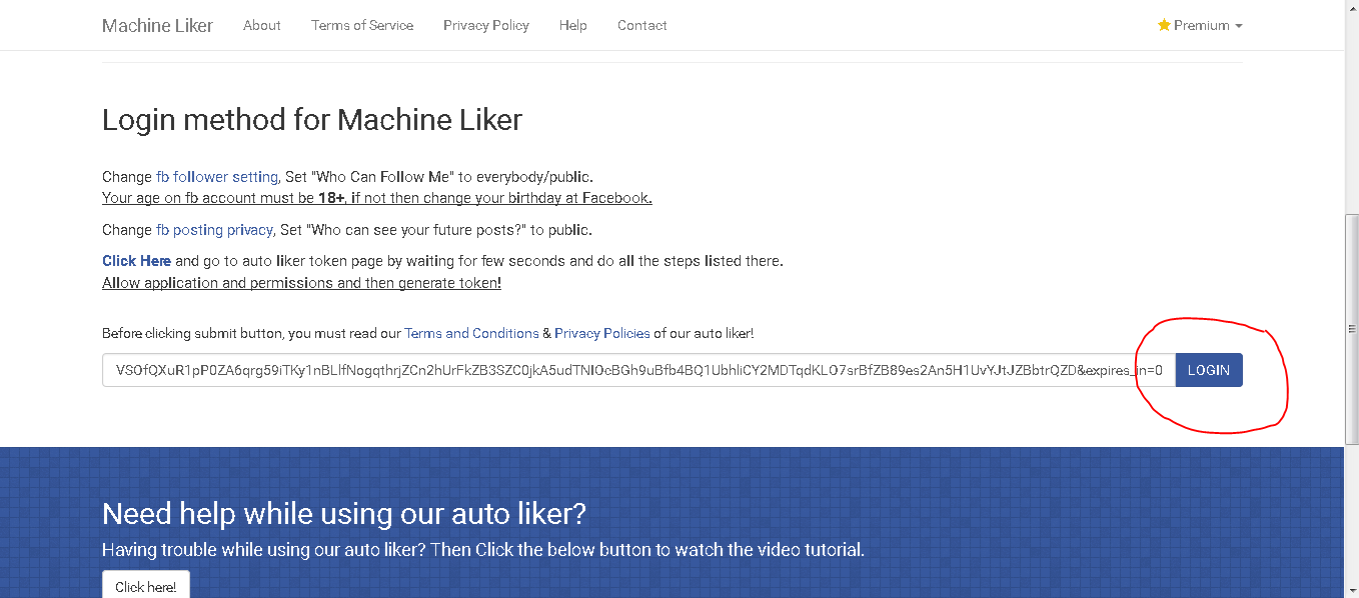The height and width of the screenshot is (598, 1359).
Task: Go to the Help page
Action: click(x=573, y=25)
